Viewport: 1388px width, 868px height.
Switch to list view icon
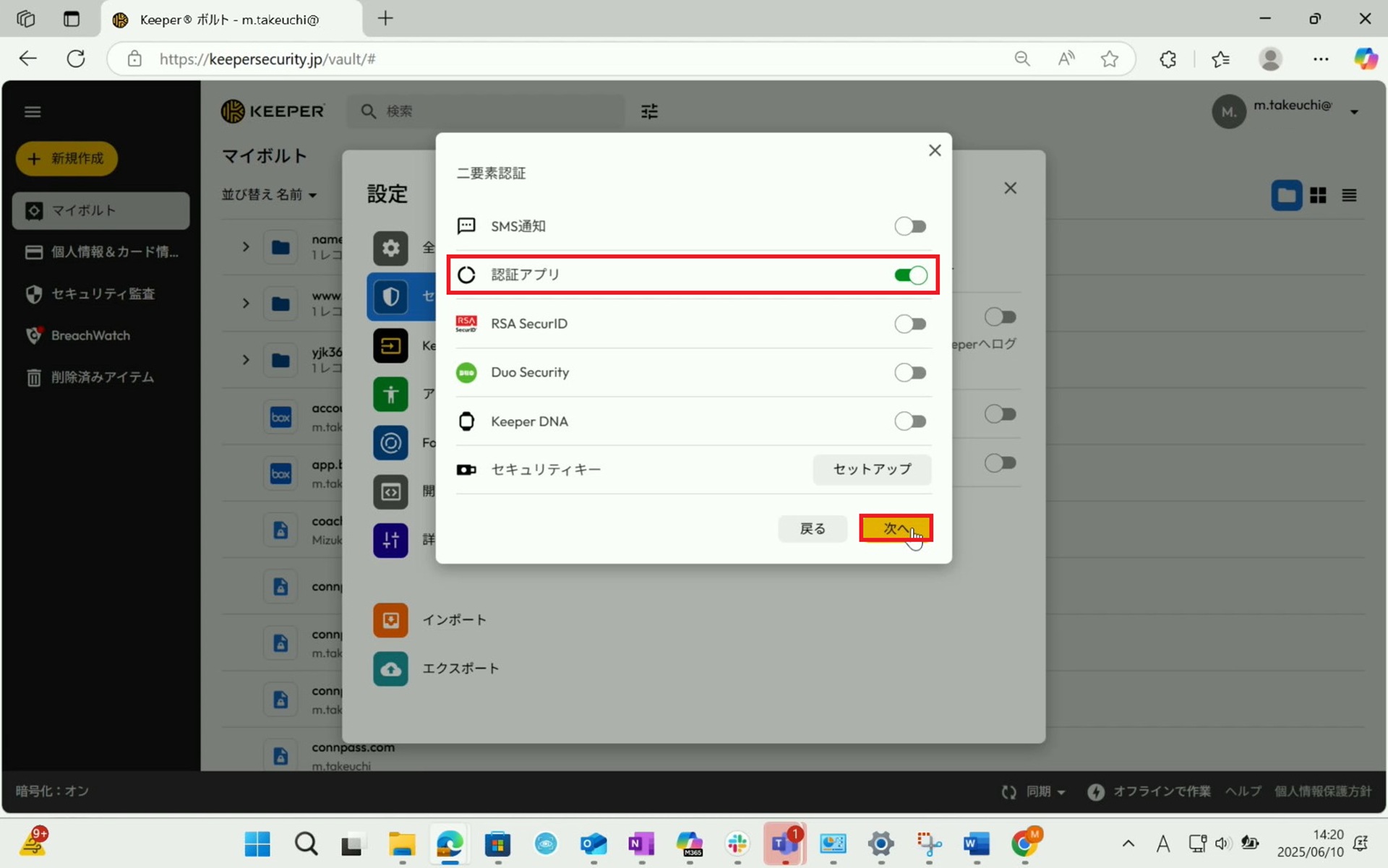click(1349, 195)
